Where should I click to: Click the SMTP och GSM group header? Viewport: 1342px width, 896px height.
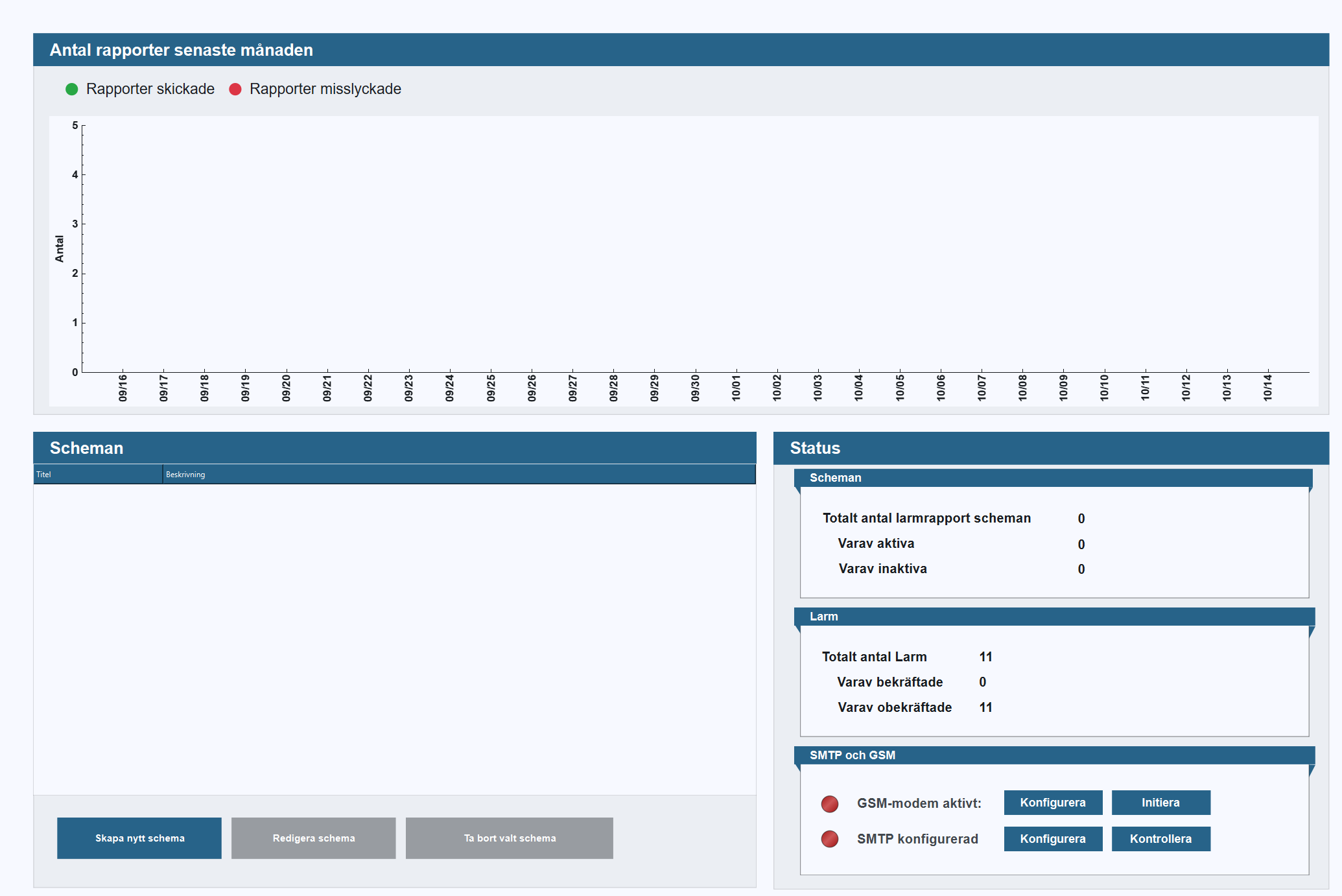[1054, 755]
